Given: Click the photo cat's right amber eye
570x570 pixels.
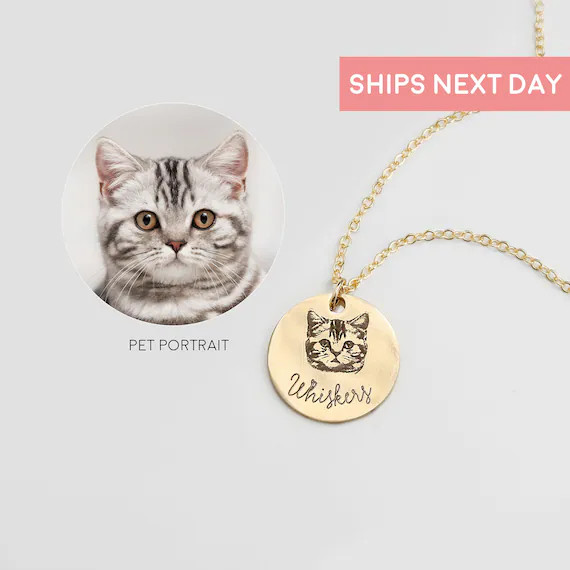Looking at the screenshot, I should (x=204, y=219).
